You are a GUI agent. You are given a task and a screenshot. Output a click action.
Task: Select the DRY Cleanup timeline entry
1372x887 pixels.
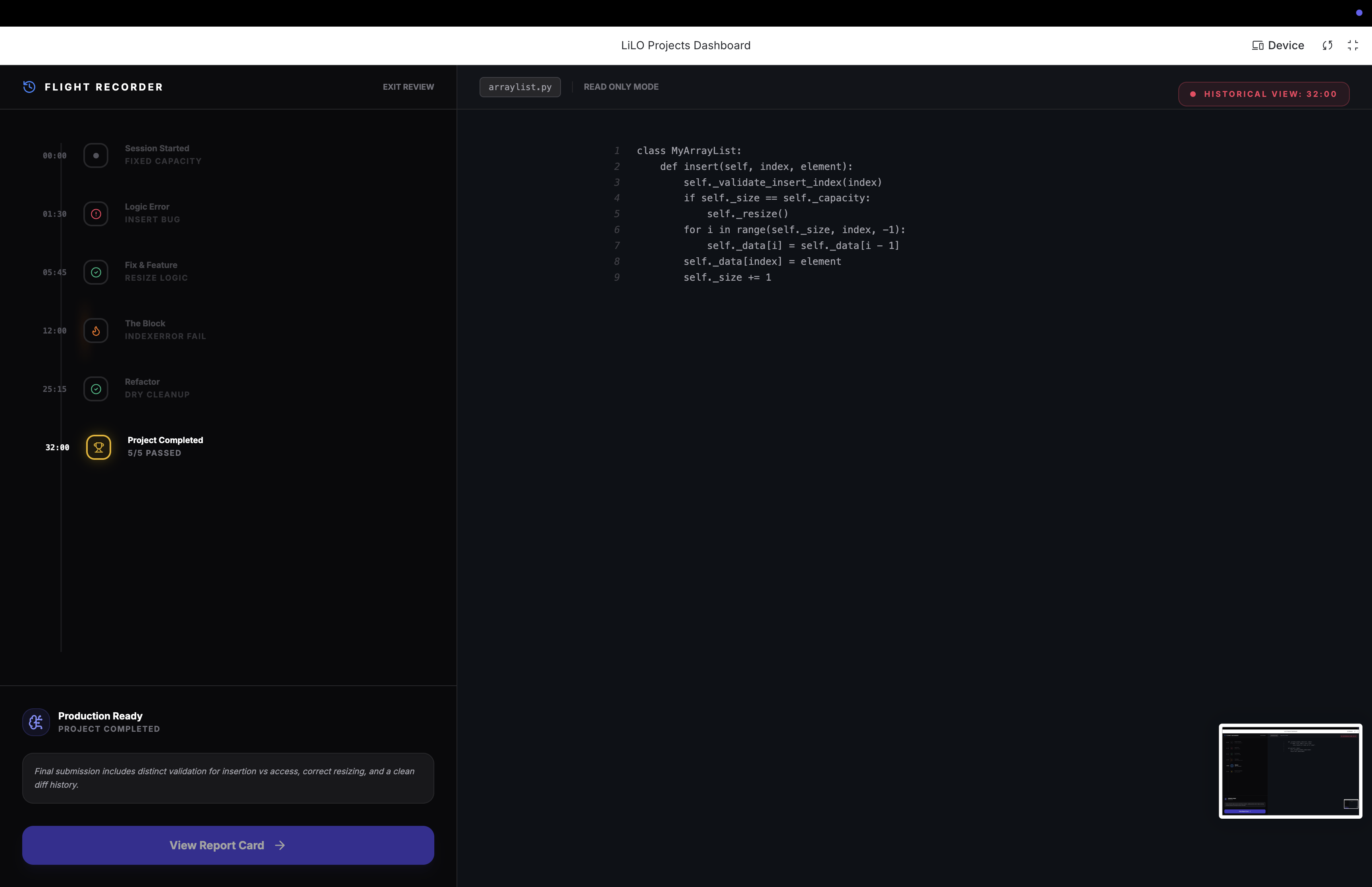tap(157, 395)
